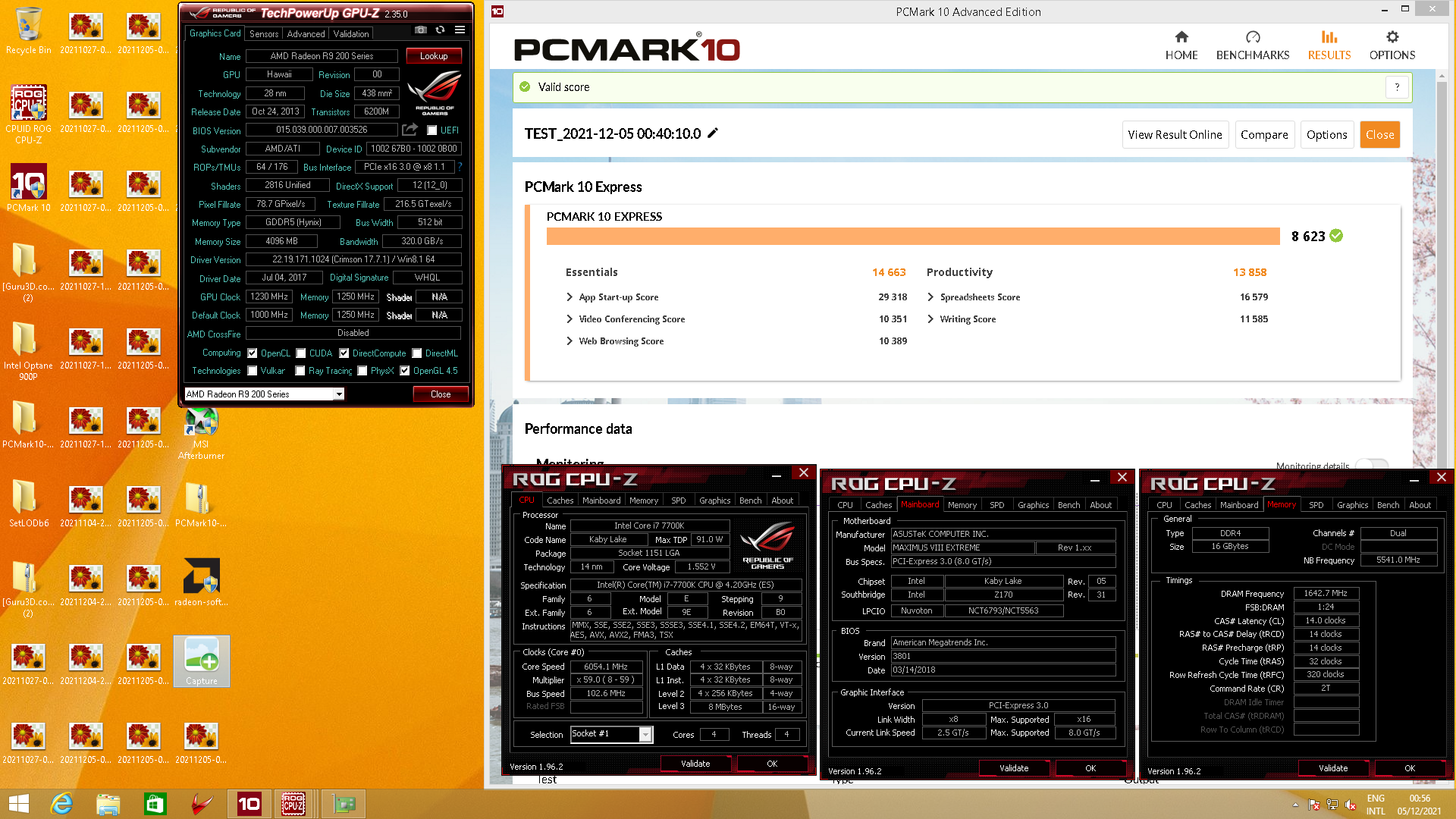Viewport: 1456px width, 819px height.
Task: Click the Windows Start button
Action: point(19,804)
